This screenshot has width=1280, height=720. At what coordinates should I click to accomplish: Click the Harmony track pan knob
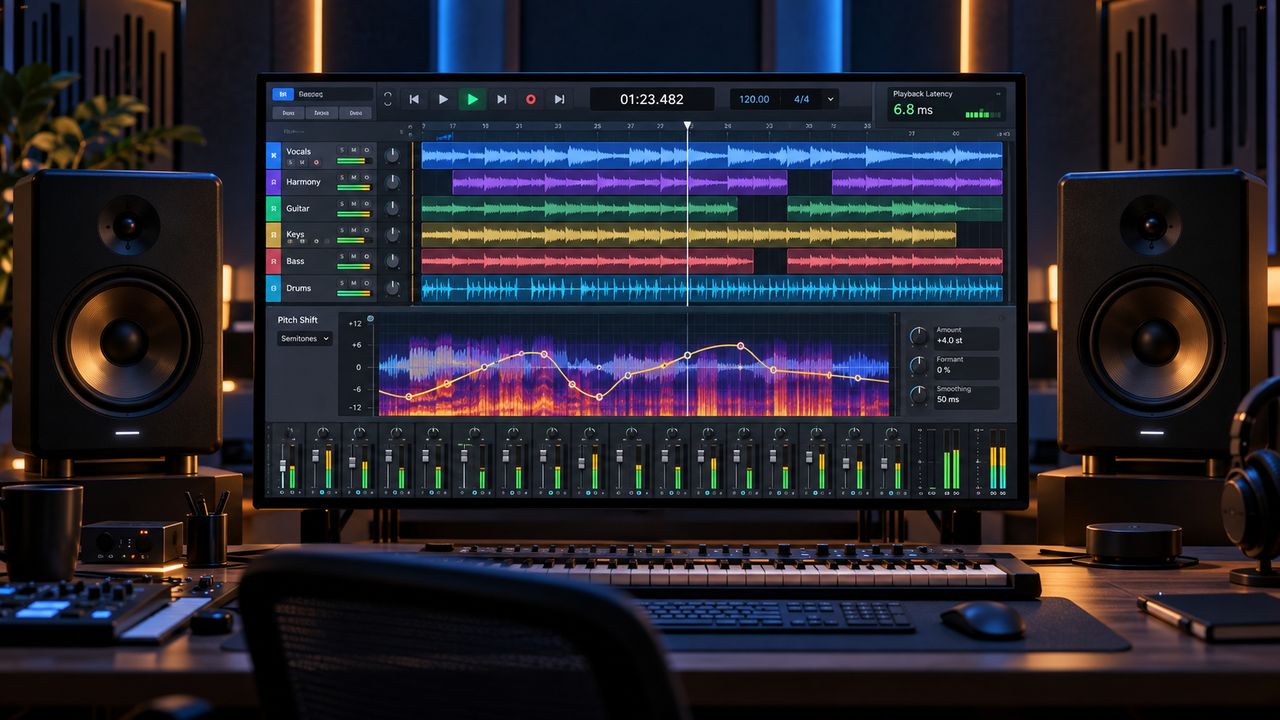(392, 182)
